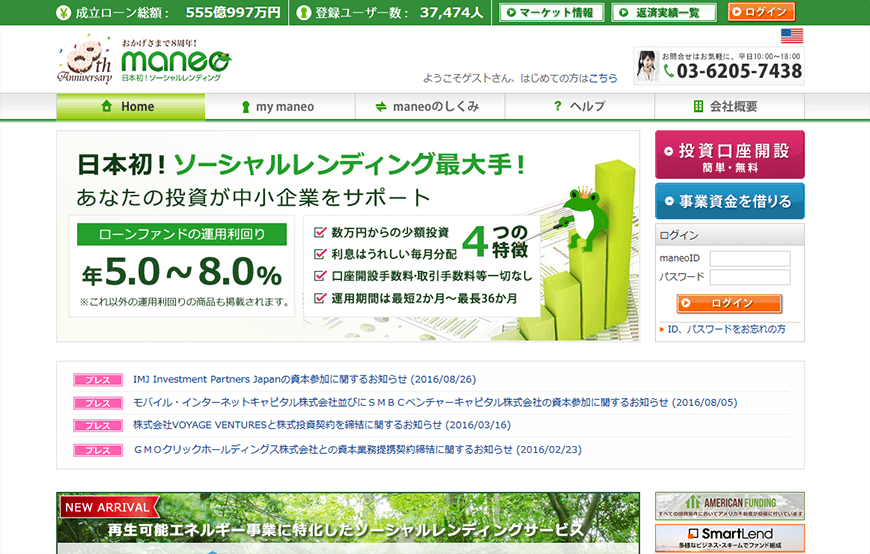Click the building icon beside 会社概要
Screen dimensions: 870x554
699,106
